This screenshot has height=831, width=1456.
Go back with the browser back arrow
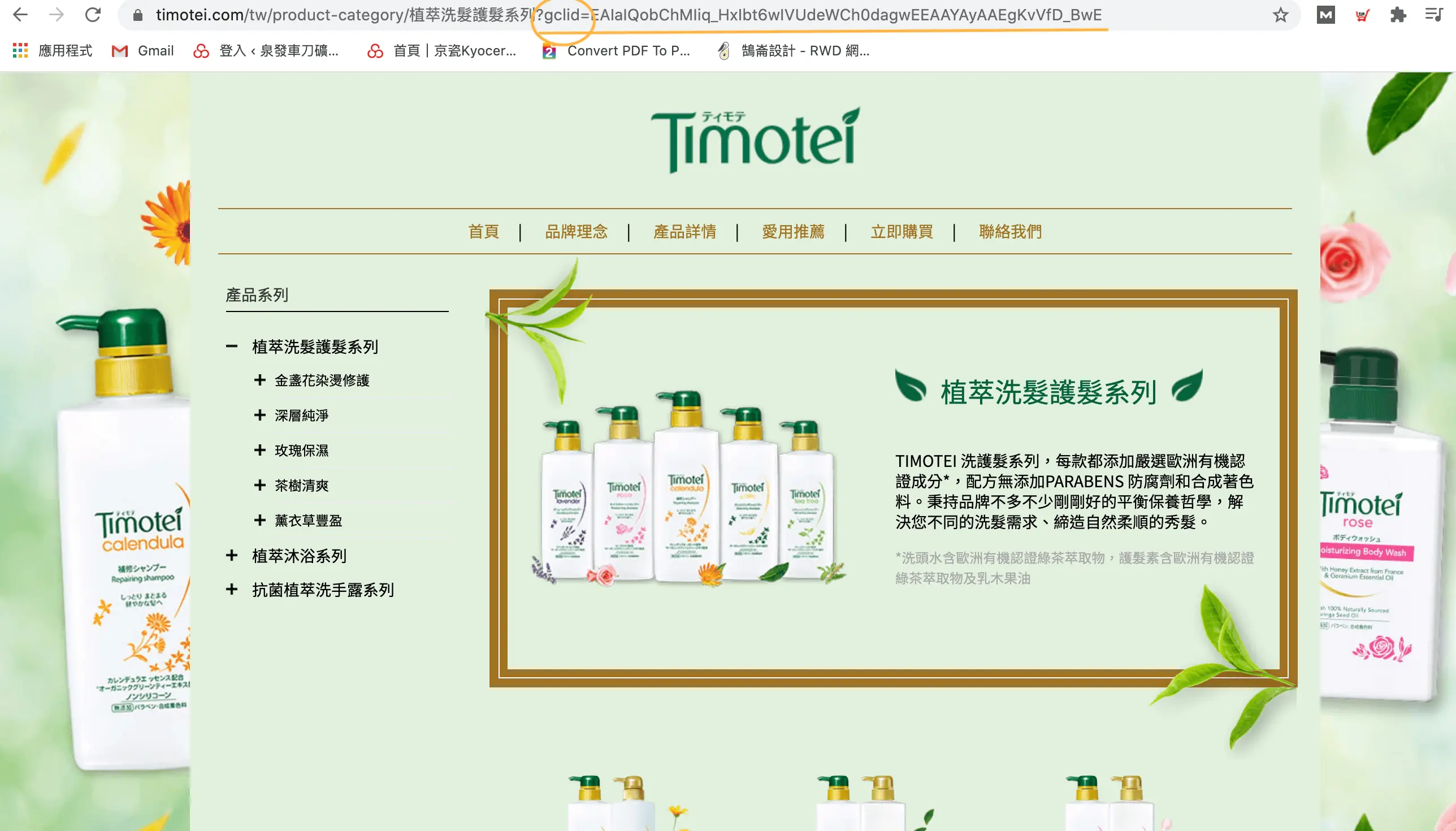(x=20, y=15)
